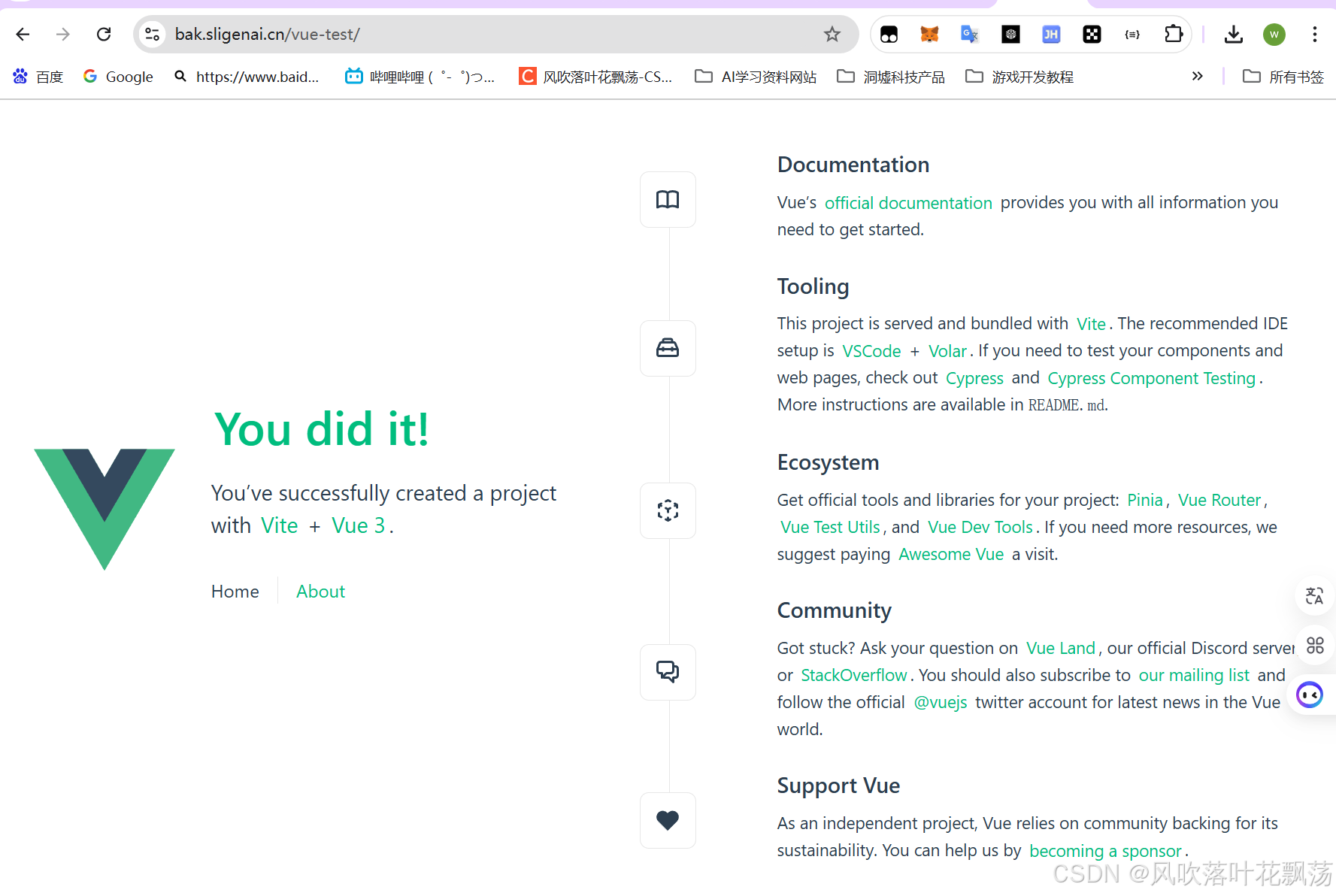Click Vite link under You did it

(280, 525)
